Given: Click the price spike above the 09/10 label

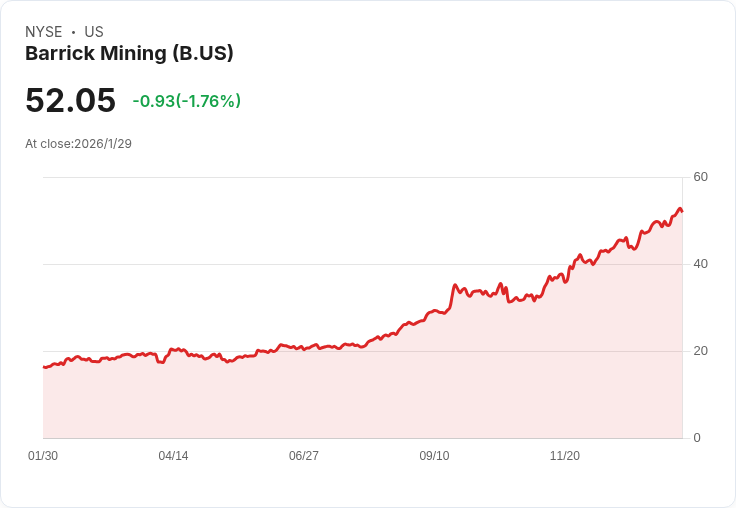Looking at the screenshot, I should point(454,285).
